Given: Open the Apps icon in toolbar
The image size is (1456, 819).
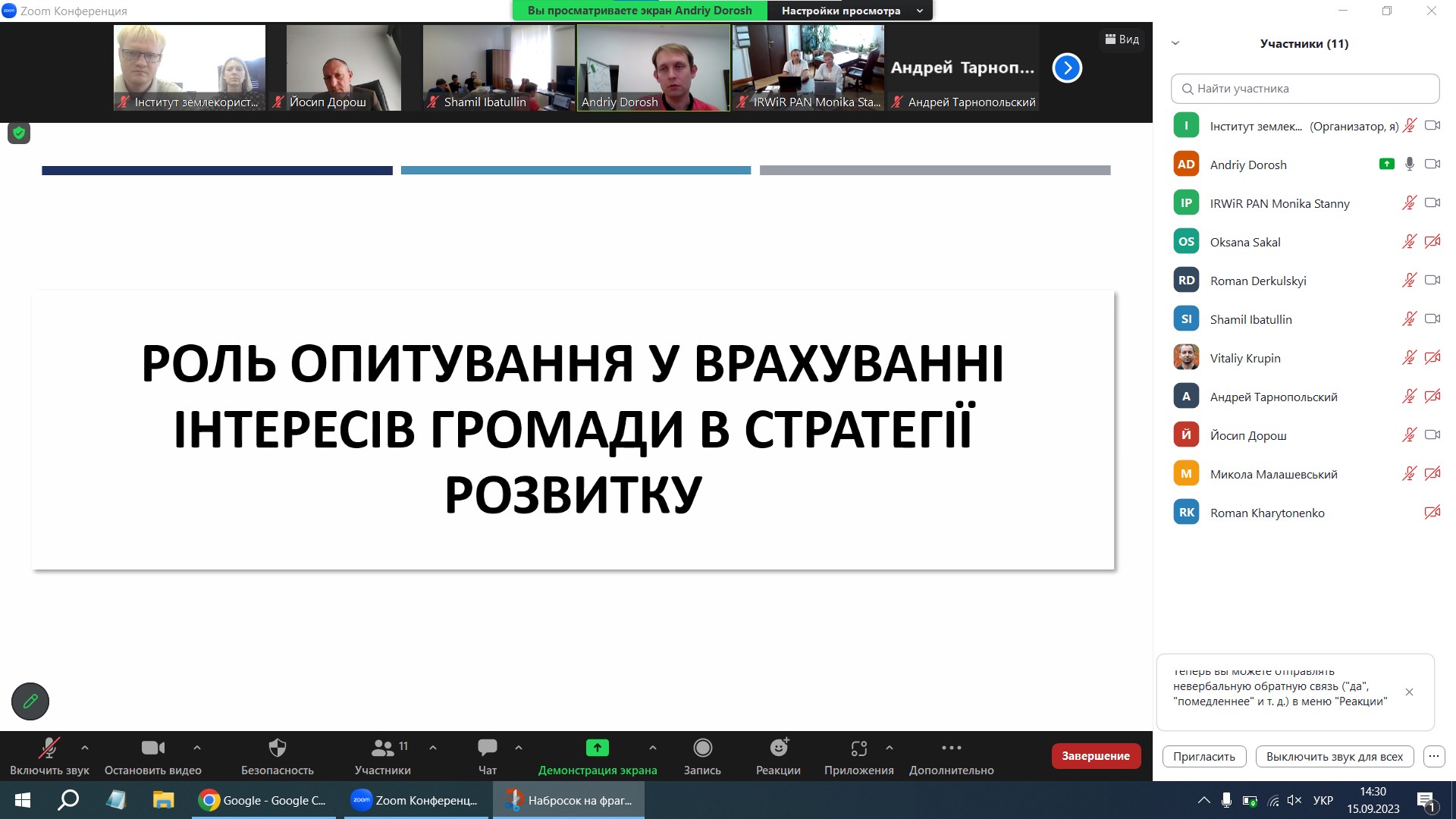Looking at the screenshot, I should click(x=858, y=748).
